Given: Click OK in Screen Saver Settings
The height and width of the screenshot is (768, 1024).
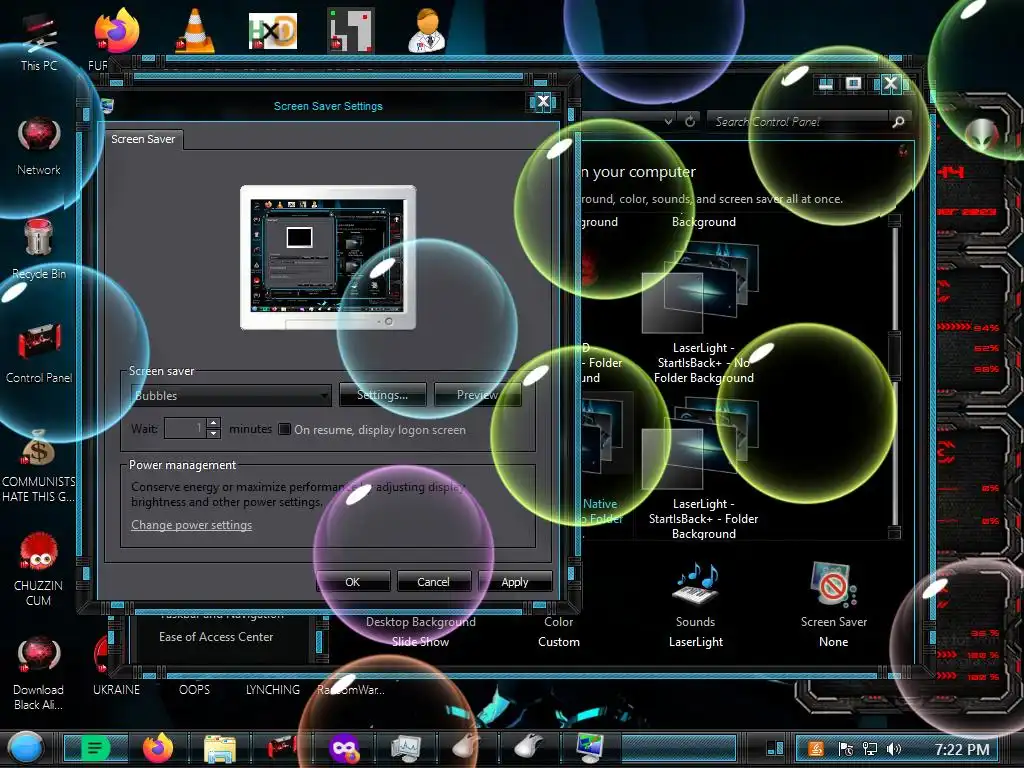Looking at the screenshot, I should pyautogui.click(x=353, y=582).
